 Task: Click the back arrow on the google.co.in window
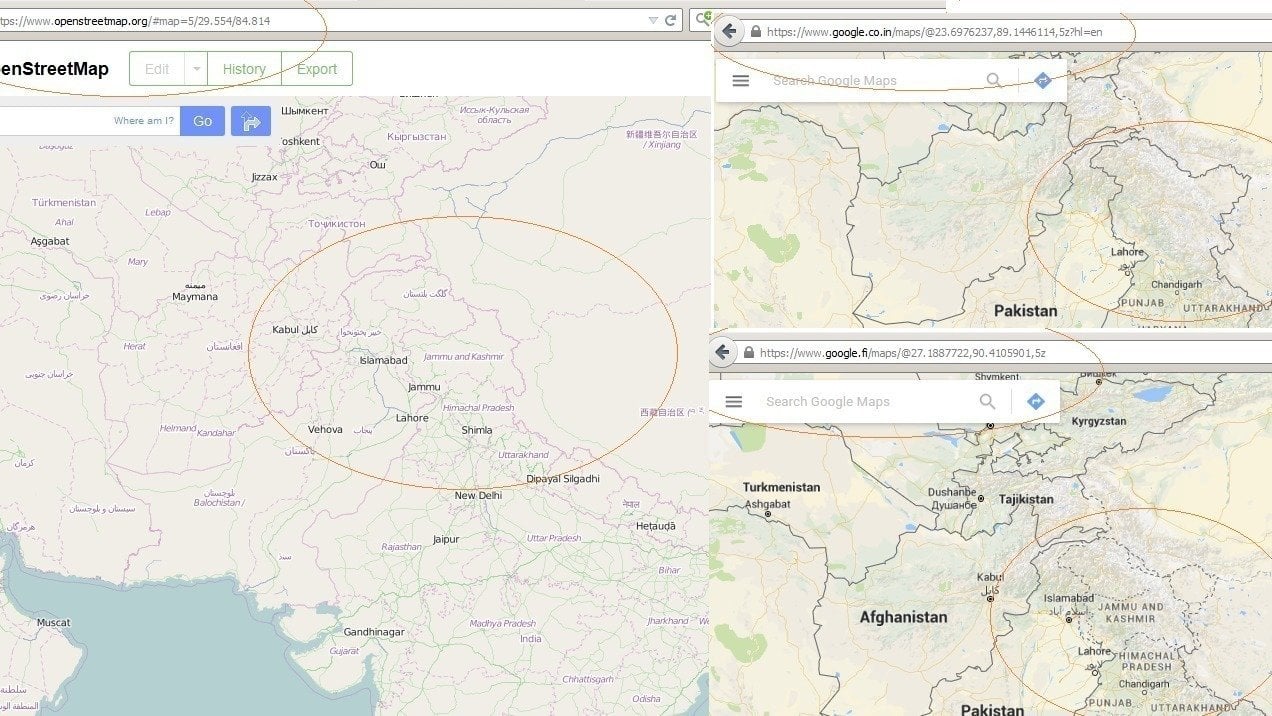pyautogui.click(x=729, y=31)
